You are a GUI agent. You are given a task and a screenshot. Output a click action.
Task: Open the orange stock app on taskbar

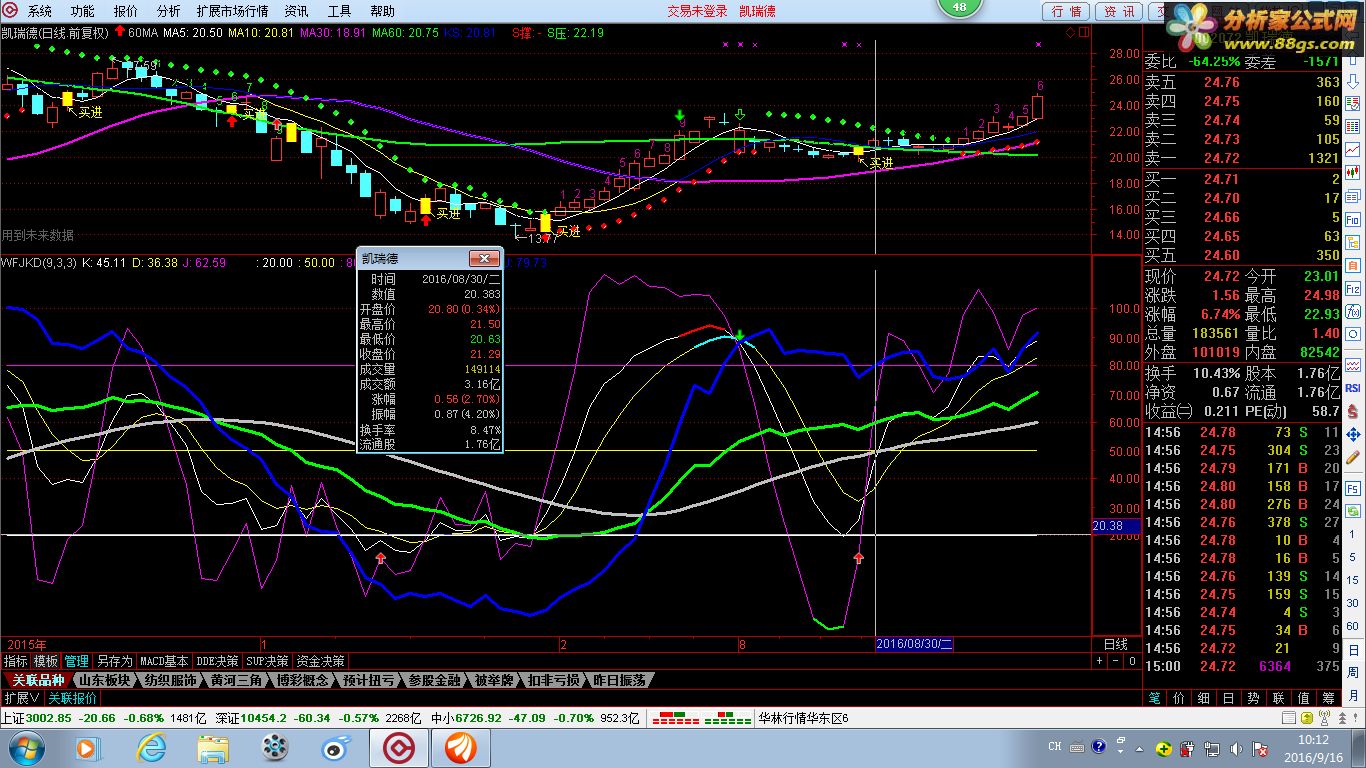pos(462,747)
